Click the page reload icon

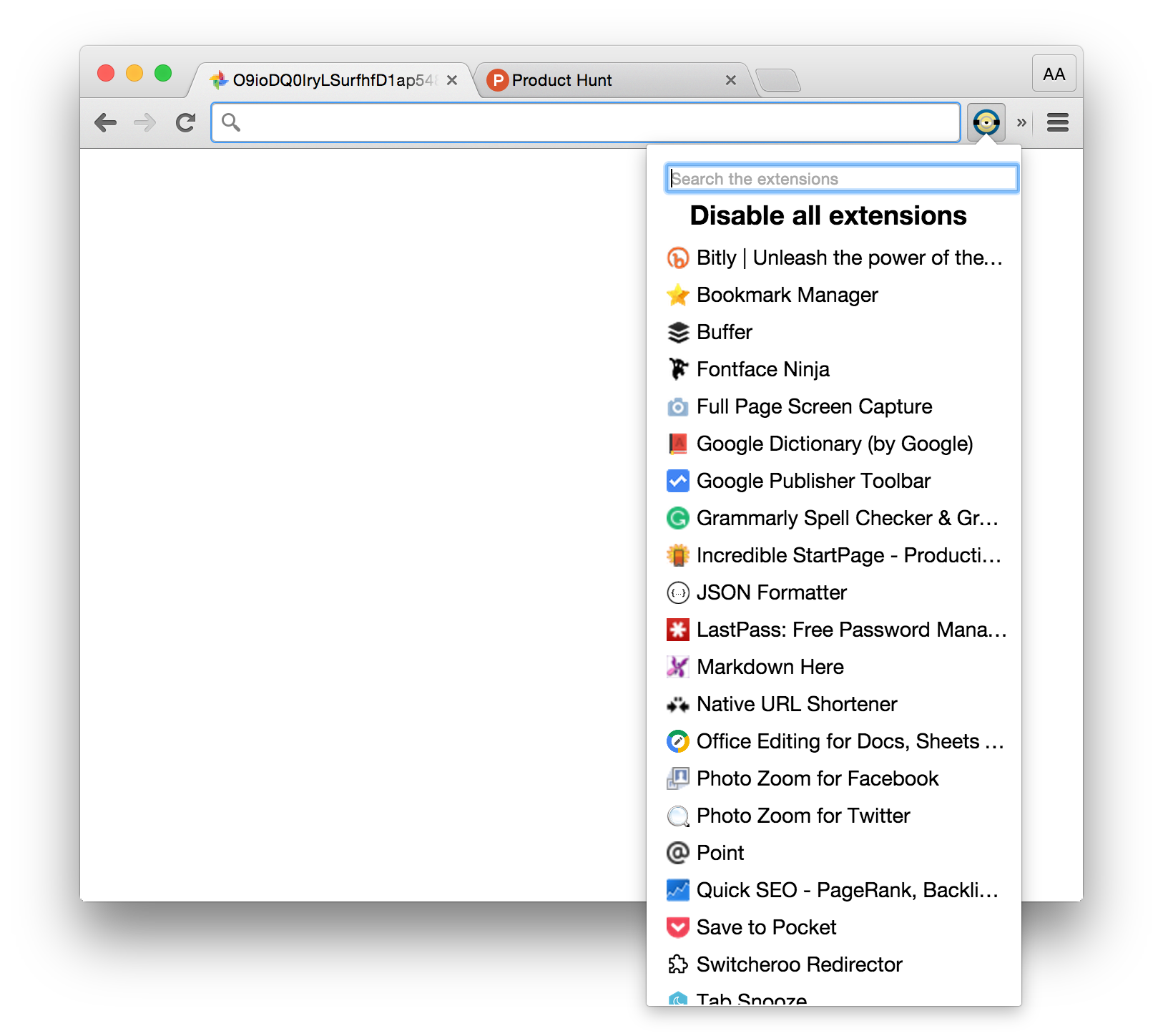pos(185,122)
